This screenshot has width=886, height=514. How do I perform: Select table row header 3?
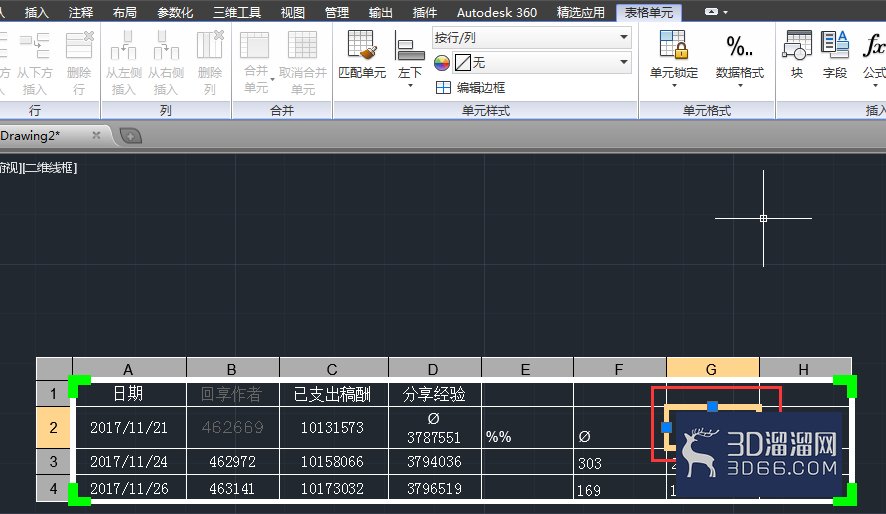54,462
